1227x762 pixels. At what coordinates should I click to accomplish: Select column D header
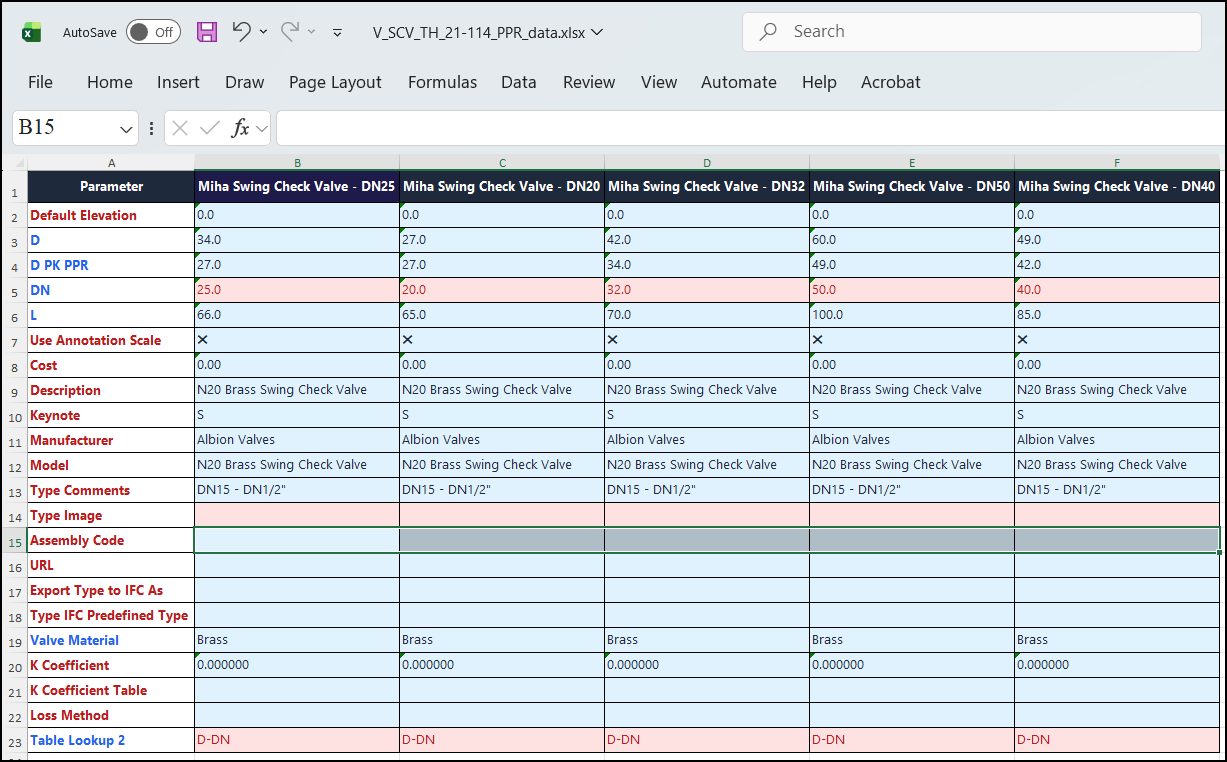707,163
